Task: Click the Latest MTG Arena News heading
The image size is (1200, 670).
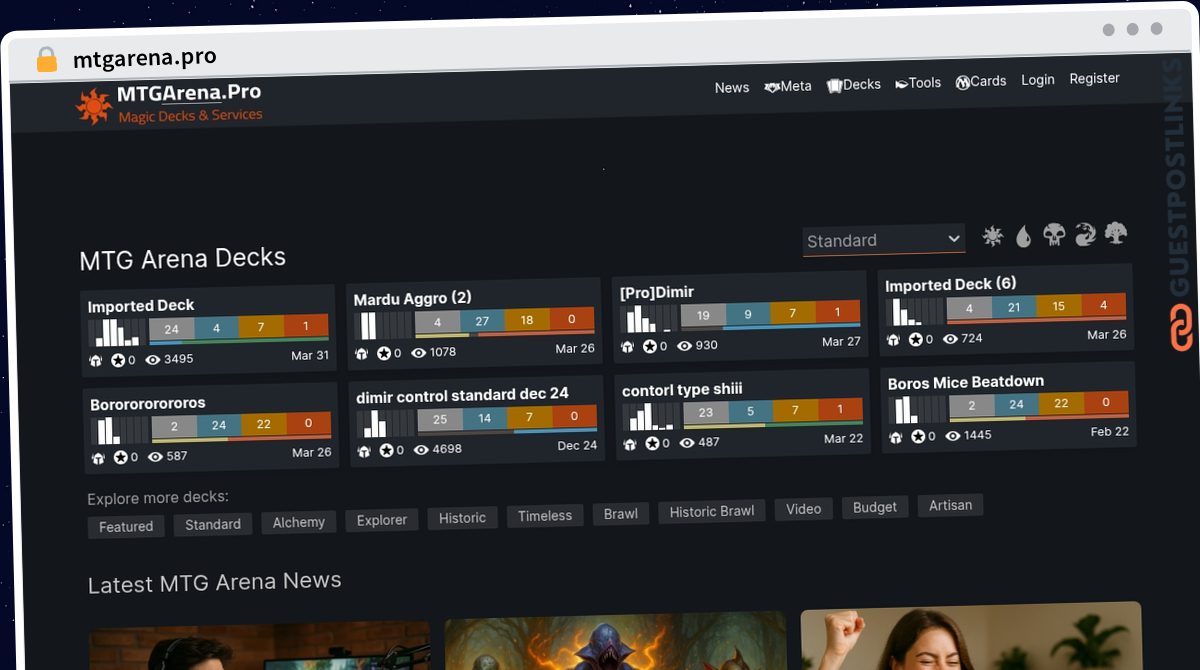Action: [x=215, y=583]
